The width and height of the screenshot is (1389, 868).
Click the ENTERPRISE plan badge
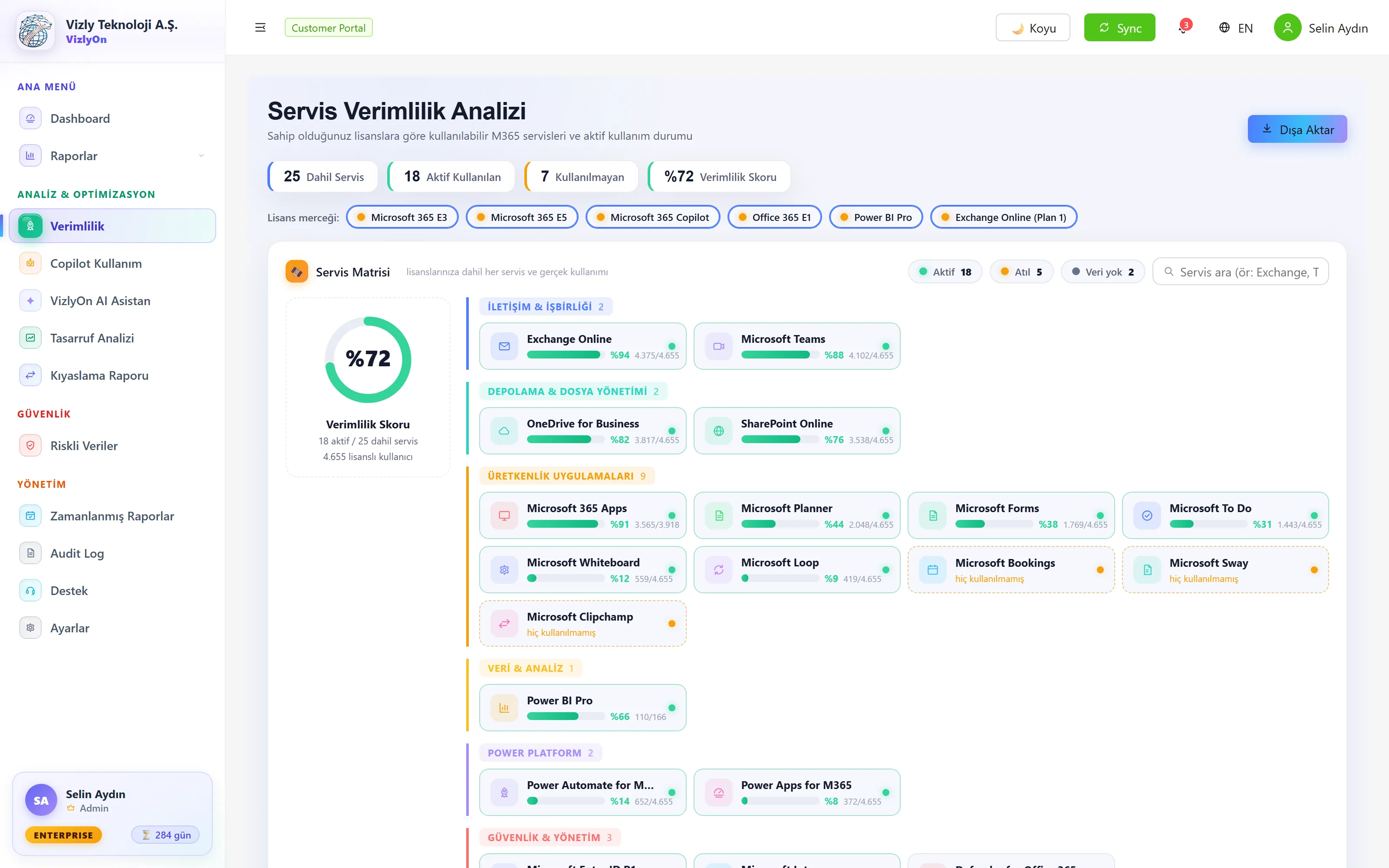coord(63,835)
